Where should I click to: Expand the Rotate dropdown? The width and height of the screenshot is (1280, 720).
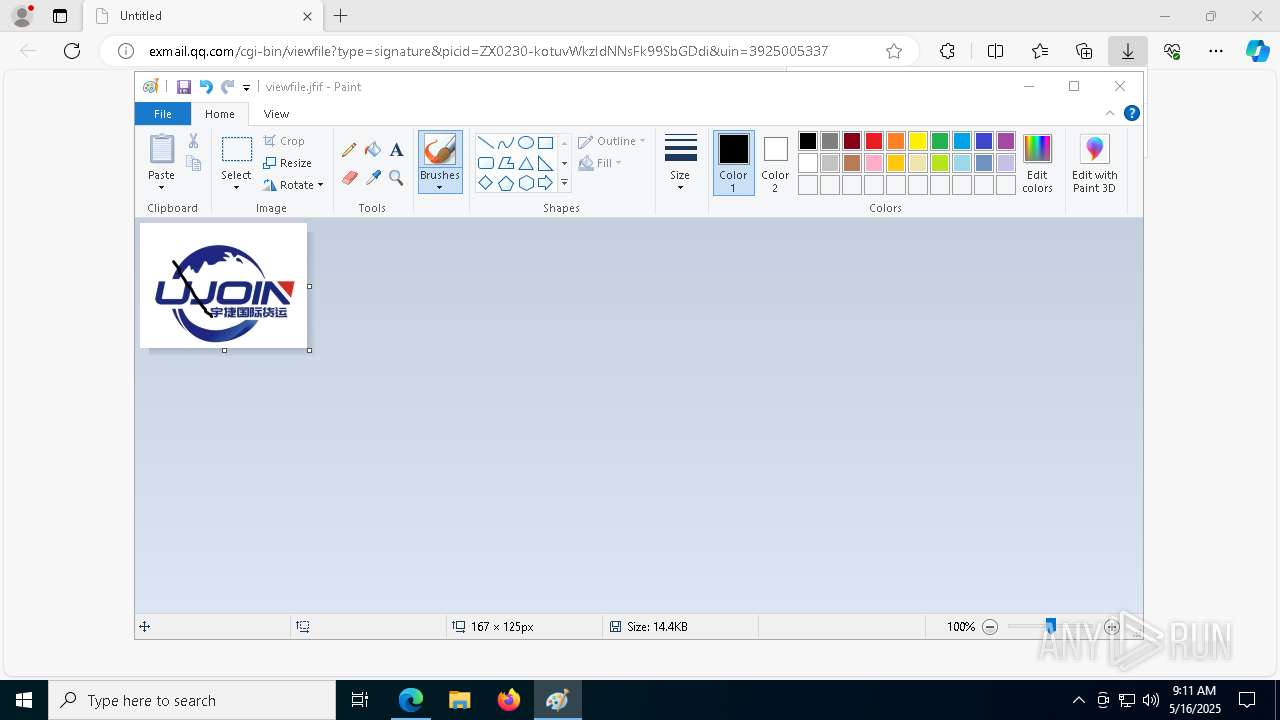click(320, 185)
